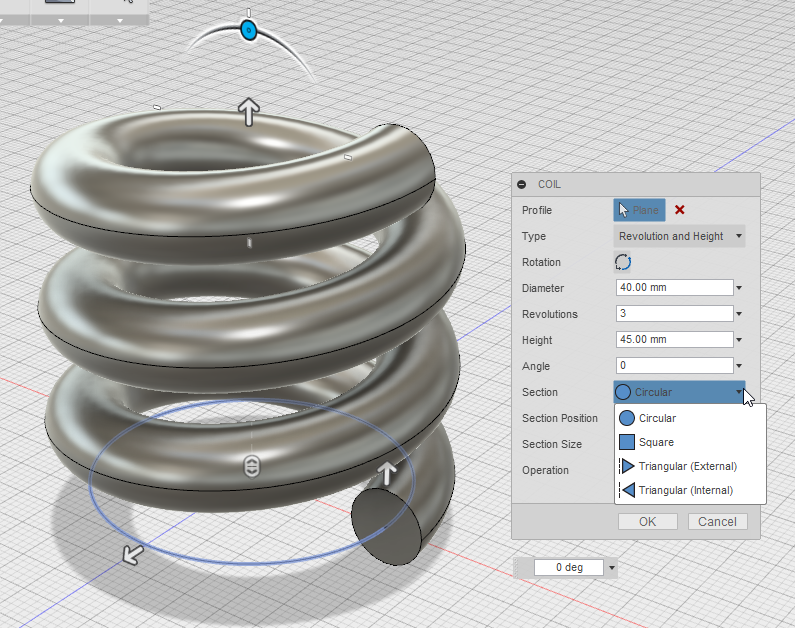This screenshot has width=795, height=628.
Task: Edit the Revolutions field value 3
Action: [x=674, y=313]
